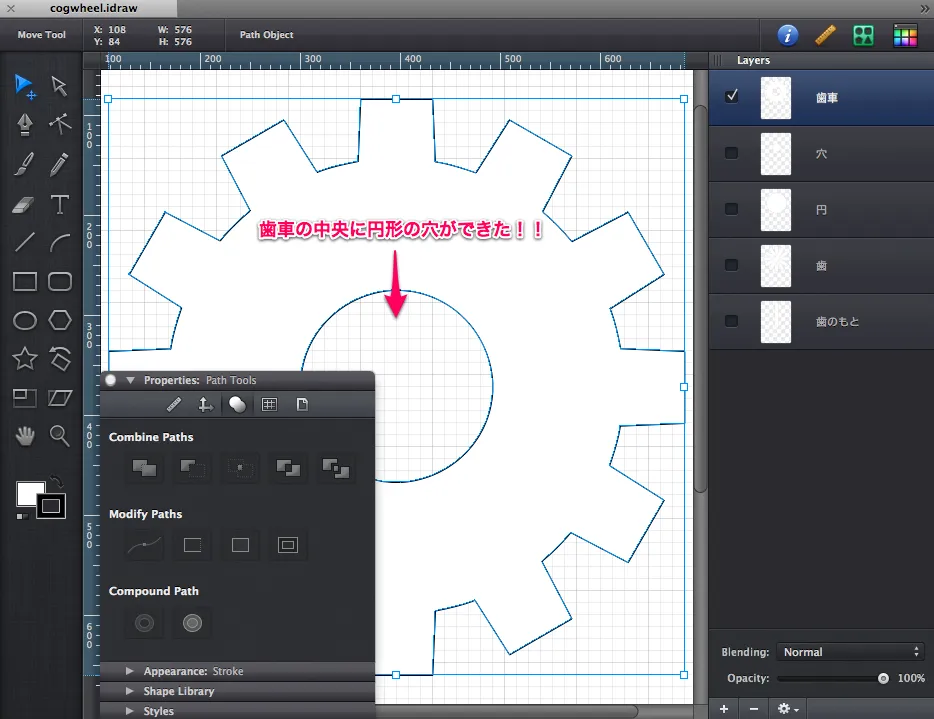
Task: Show the 穴 layer checkbox
Action: tap(732, 153)
